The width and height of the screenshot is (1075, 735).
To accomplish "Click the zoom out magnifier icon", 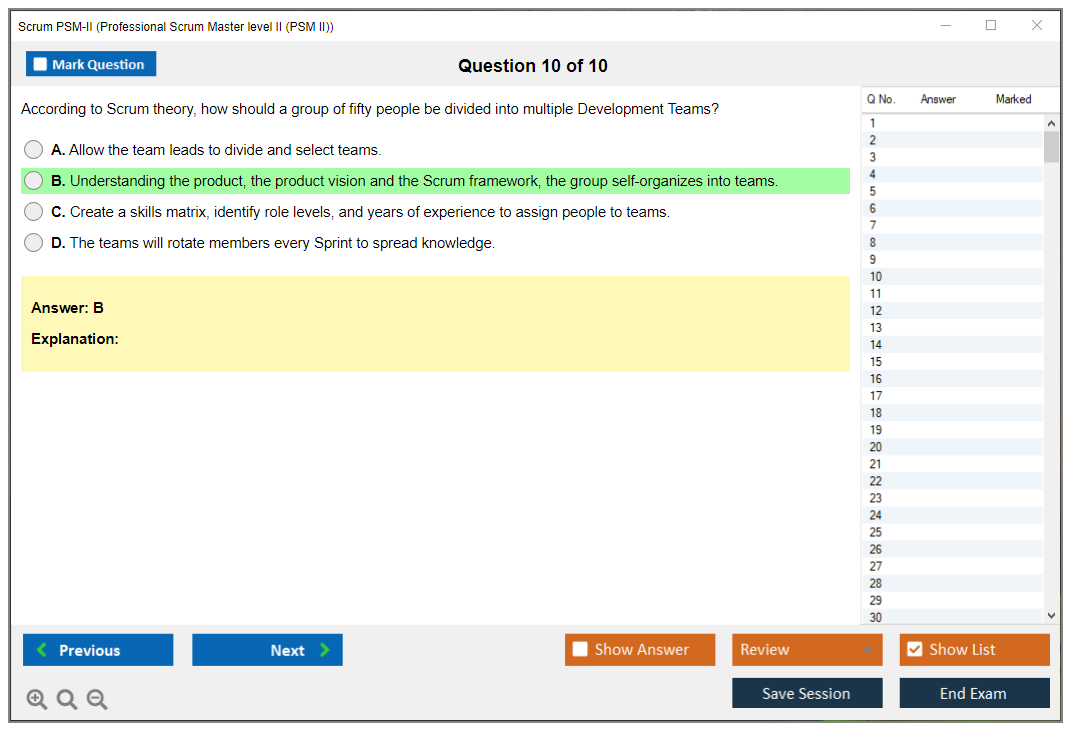I will (x=97, y=700).
